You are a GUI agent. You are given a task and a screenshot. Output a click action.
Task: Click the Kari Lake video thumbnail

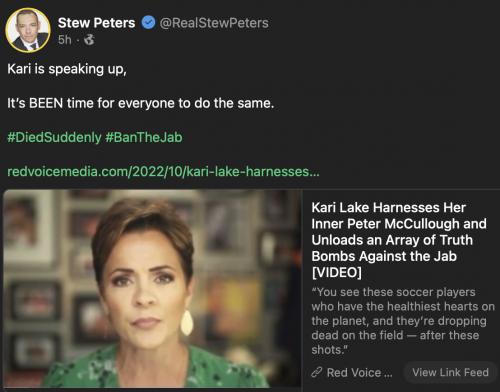(x=152, y=289)
